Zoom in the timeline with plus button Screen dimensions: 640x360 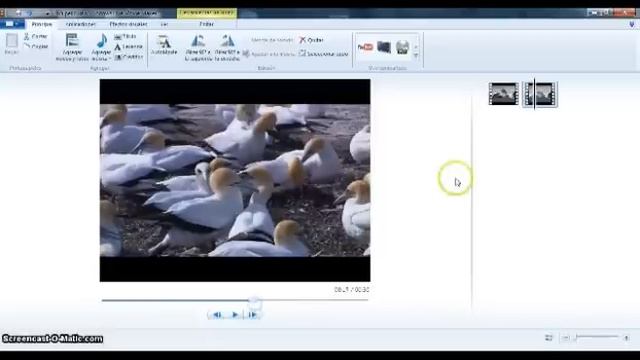point(626,338)
